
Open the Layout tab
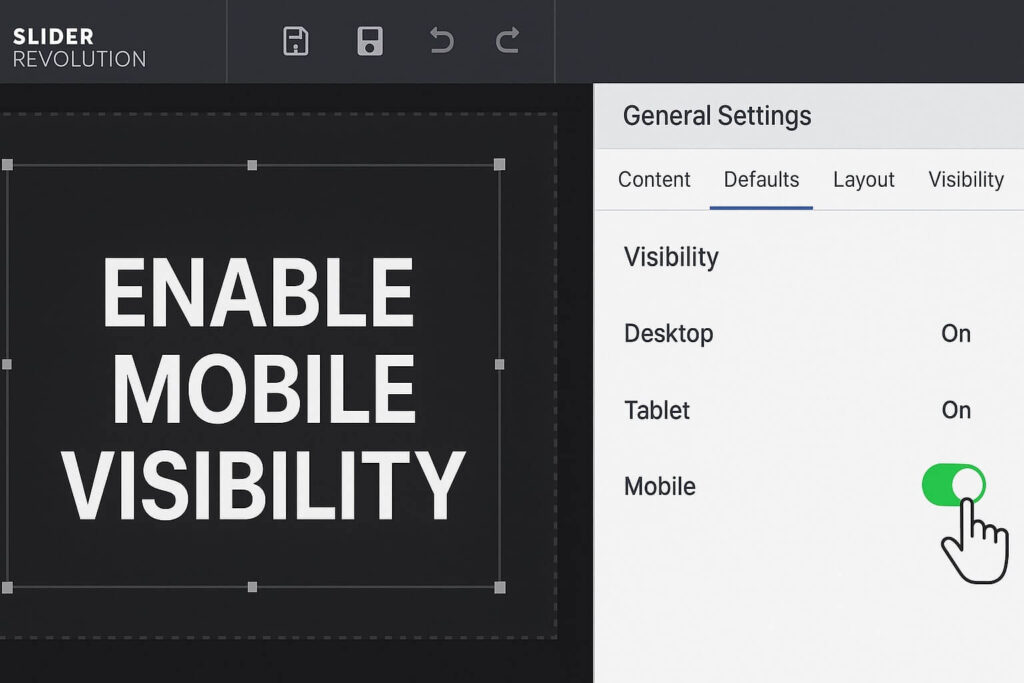(x=863, y=180)
